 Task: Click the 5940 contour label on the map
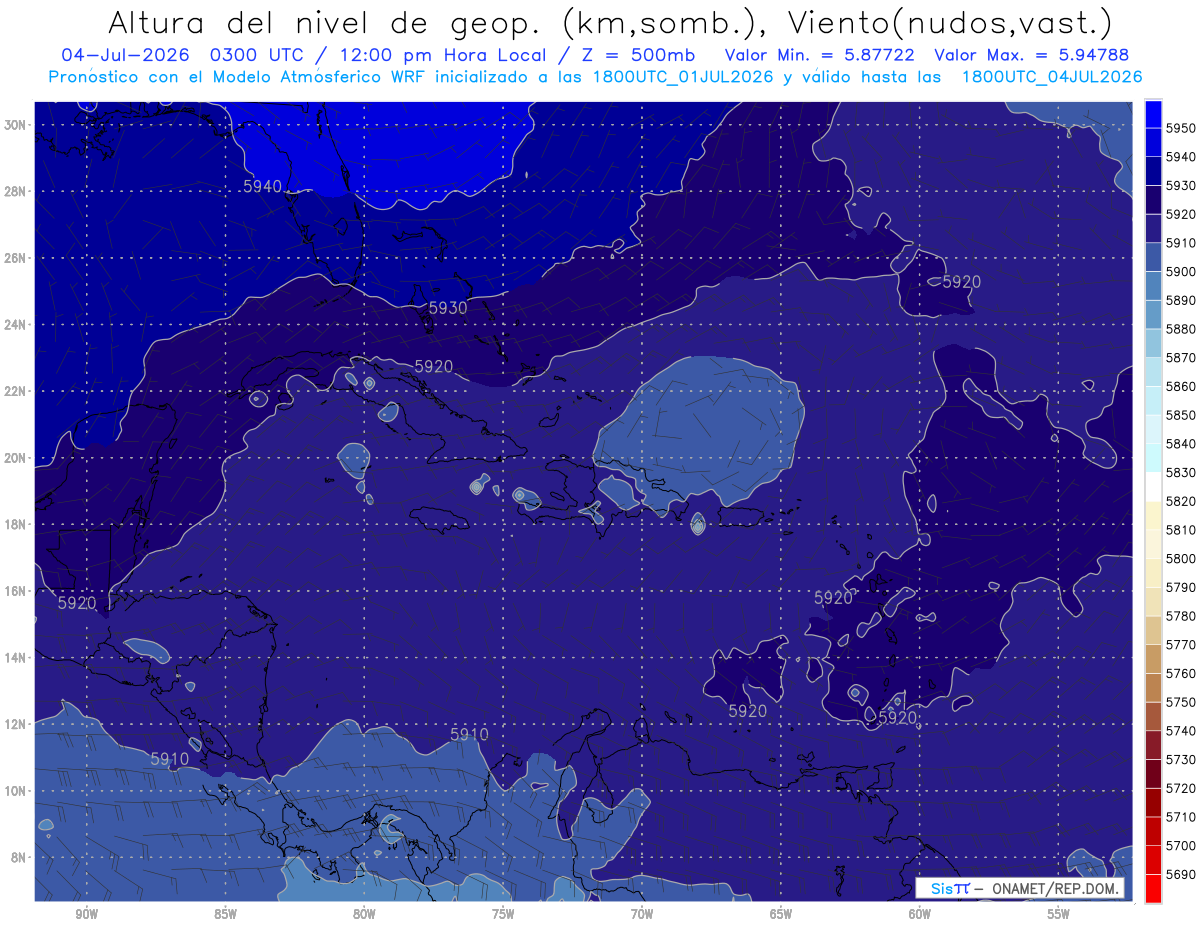262,186
